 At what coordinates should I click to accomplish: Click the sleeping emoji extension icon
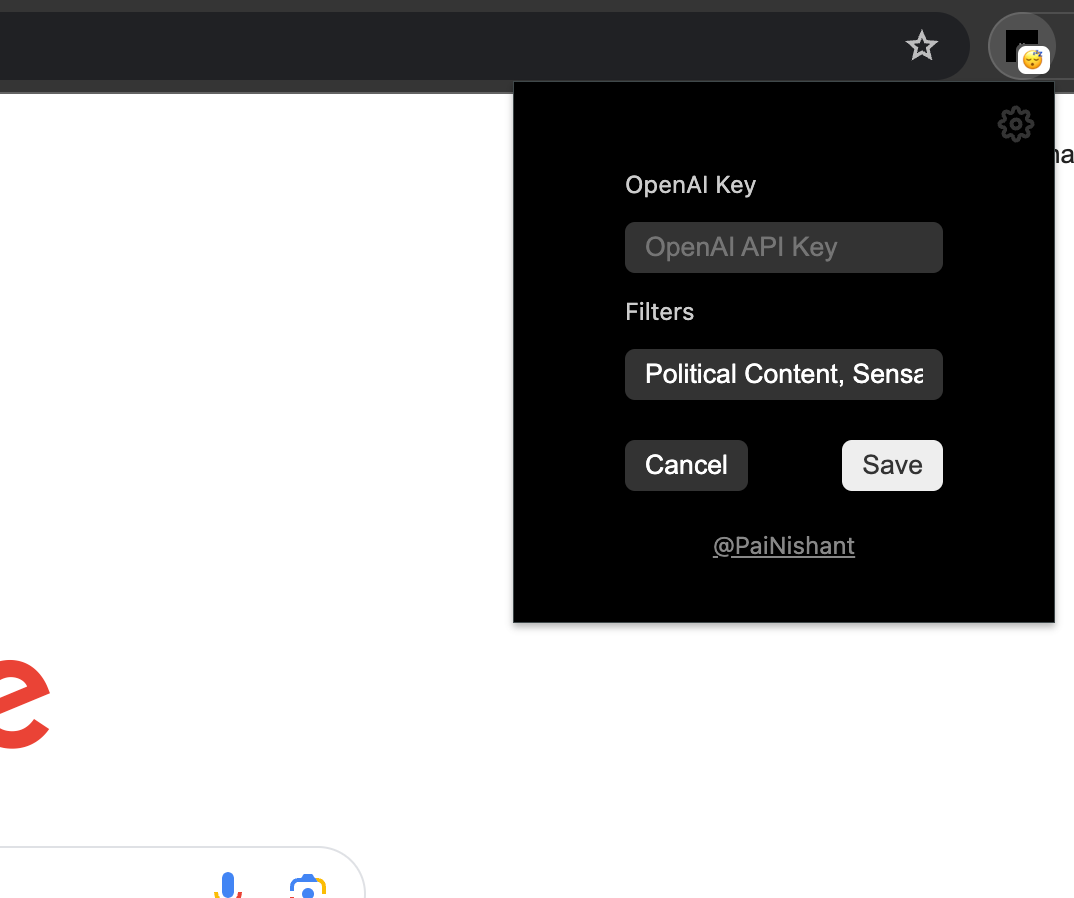pos(1022,47)
